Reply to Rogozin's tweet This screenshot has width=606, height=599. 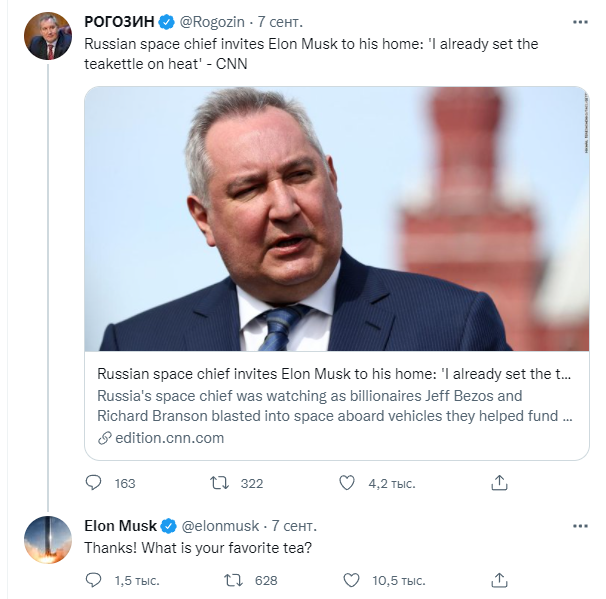click(94, 483)
